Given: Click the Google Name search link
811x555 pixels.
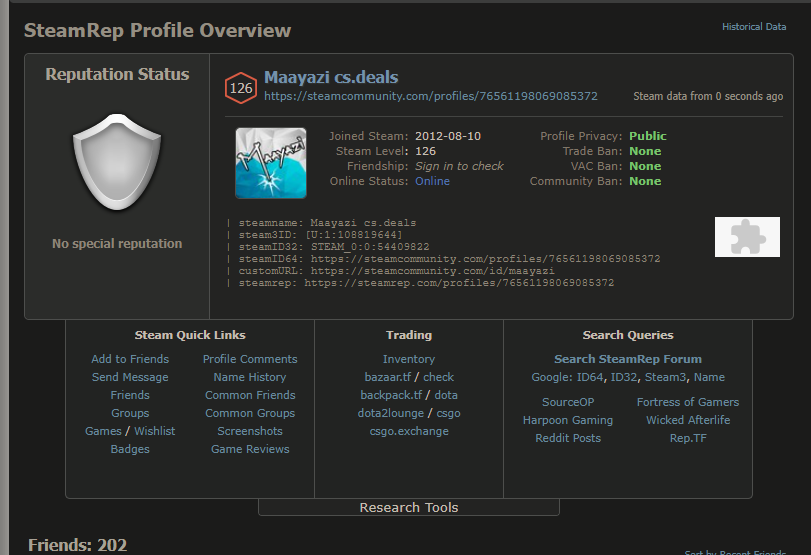Looking at the screenshot, I should coord(709,377).
